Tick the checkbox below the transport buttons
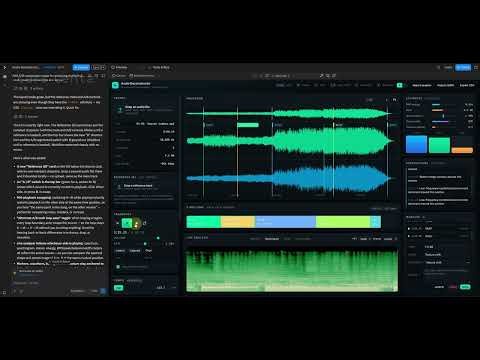 (x=118, y=267)
